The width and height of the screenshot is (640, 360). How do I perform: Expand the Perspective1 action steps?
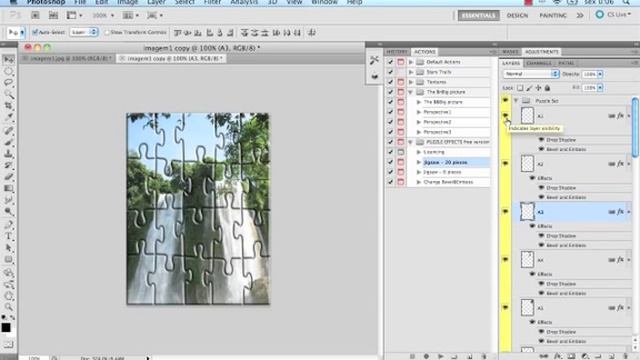[x=419, y=112]
